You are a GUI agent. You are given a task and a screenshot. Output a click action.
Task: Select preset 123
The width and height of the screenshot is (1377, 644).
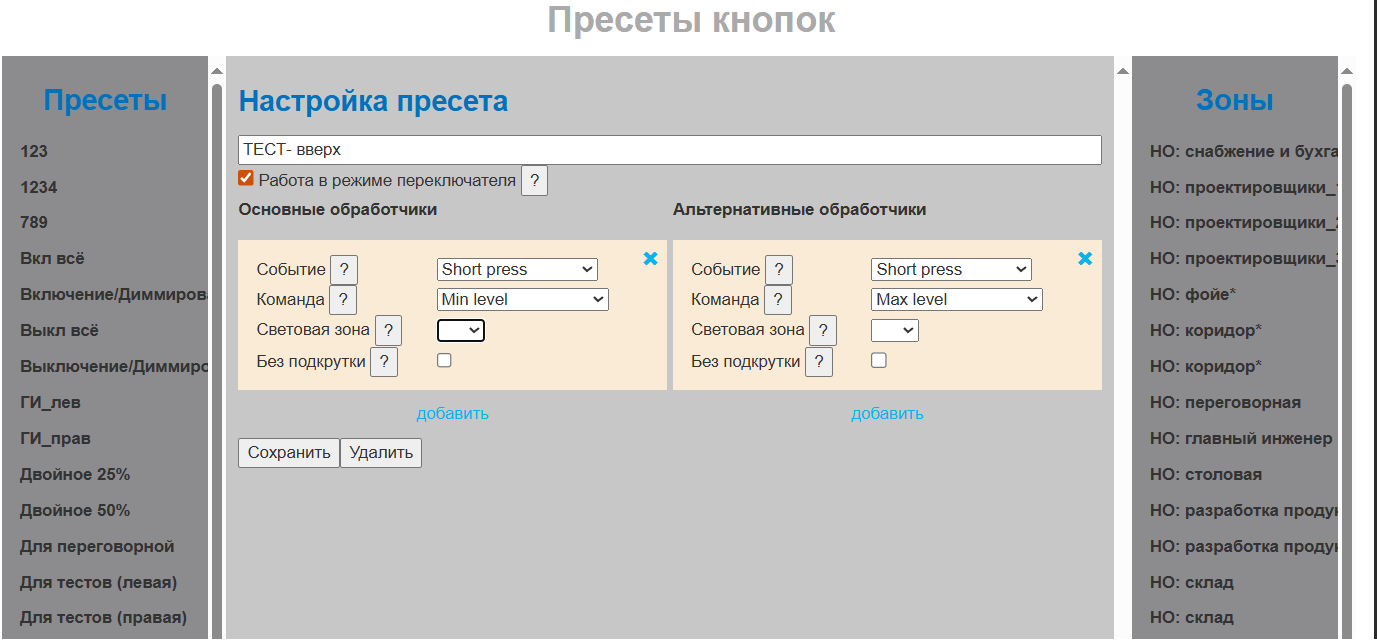(x=34, y=152)
